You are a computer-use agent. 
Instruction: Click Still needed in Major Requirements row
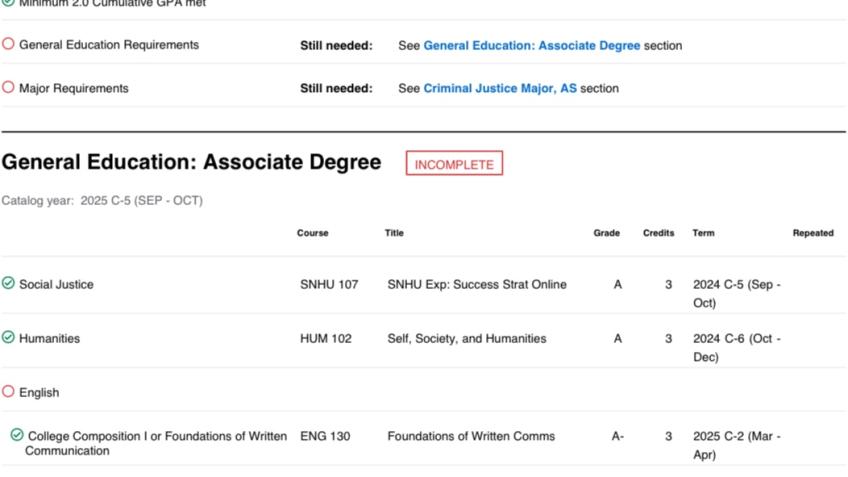tap(336, 88)
